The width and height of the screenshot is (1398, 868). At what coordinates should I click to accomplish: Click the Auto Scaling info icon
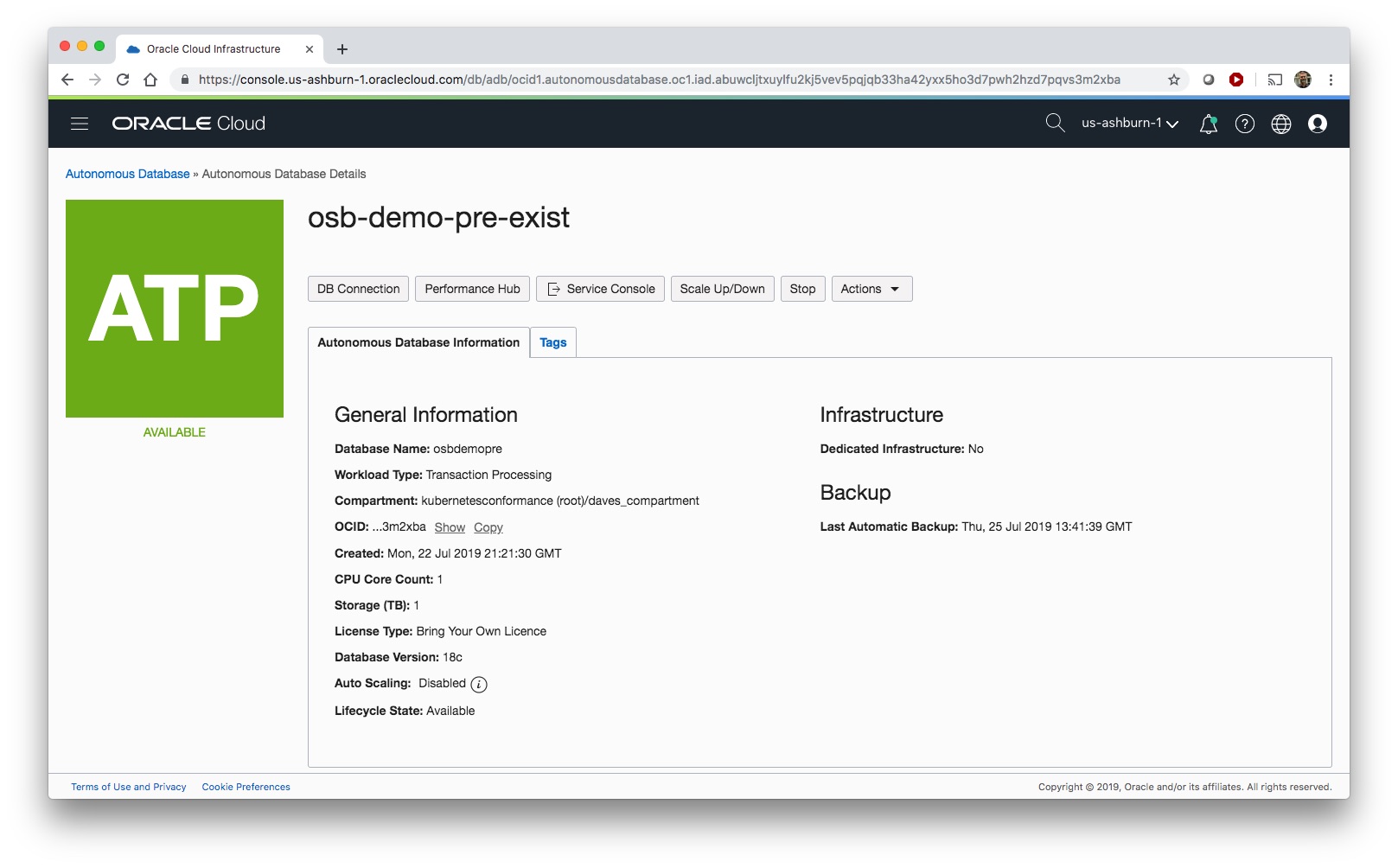coord(479,684)
